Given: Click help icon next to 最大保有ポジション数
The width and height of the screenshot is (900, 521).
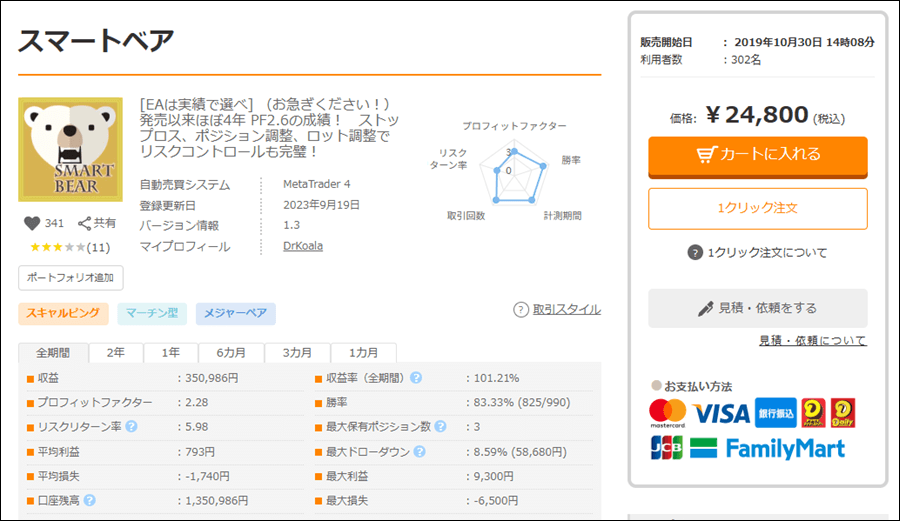Looking at the screenshot, I should 440,427.
